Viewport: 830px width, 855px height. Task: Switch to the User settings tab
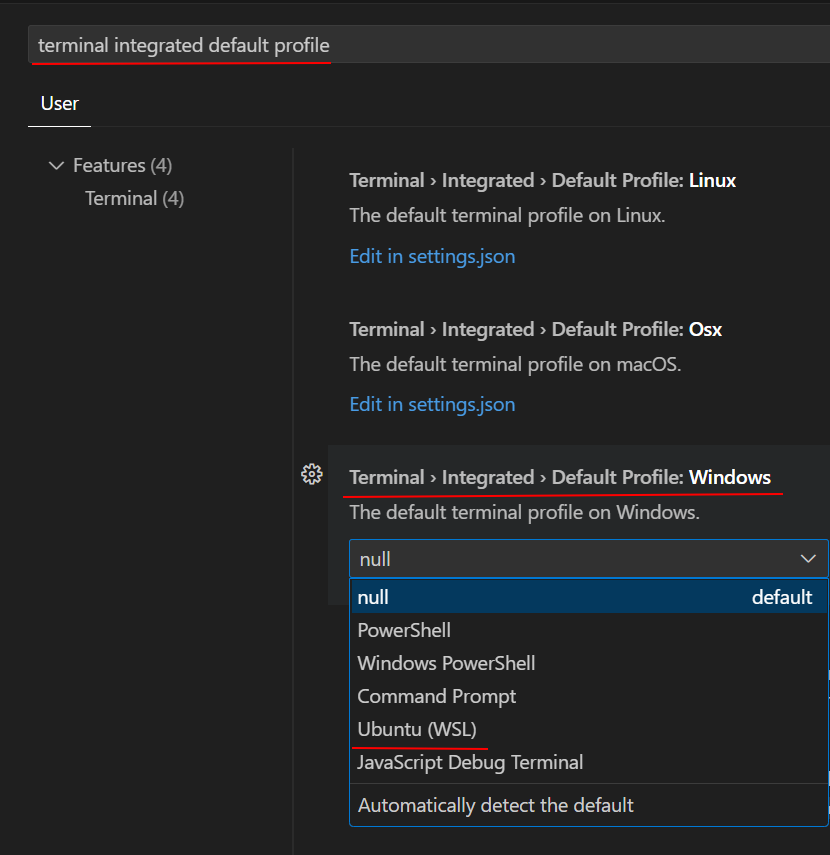(x=59, y=103)
